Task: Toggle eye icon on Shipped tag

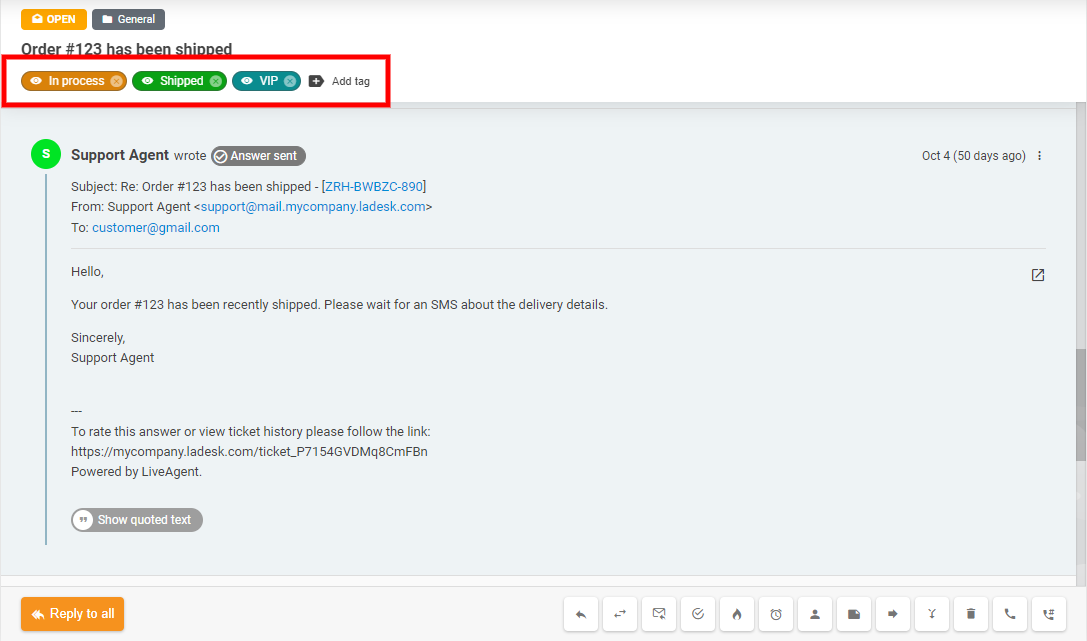Action: [147, 81]
